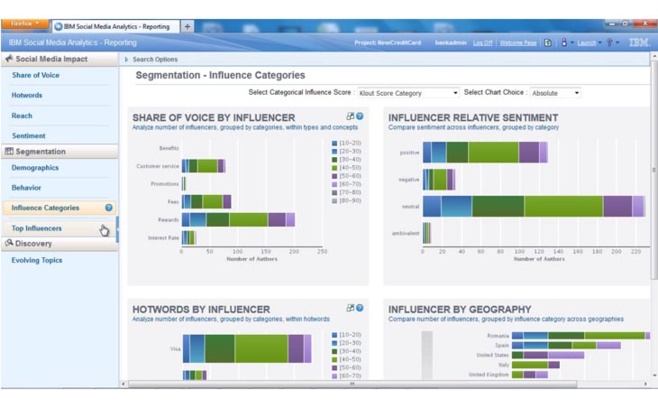The width and height of the screenshot is (658, 408).
Task: Toggle the [10-20) legend entry in Share of Voice
Action: pos(347,143)
